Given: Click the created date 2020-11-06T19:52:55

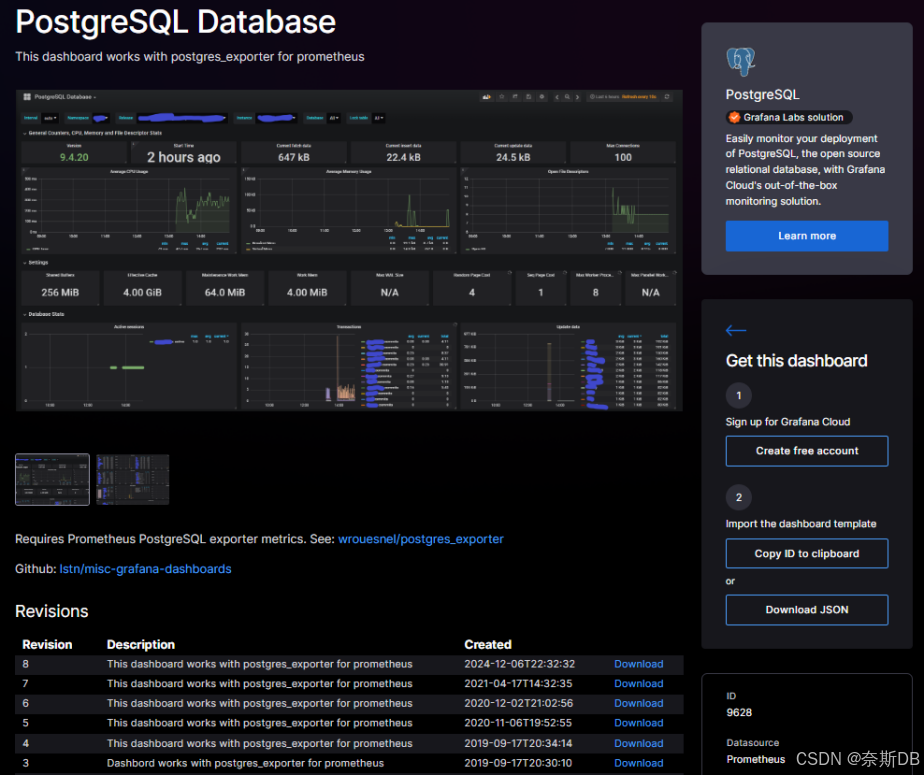Looking at the screenshot, I should click(x=518, y=723).
